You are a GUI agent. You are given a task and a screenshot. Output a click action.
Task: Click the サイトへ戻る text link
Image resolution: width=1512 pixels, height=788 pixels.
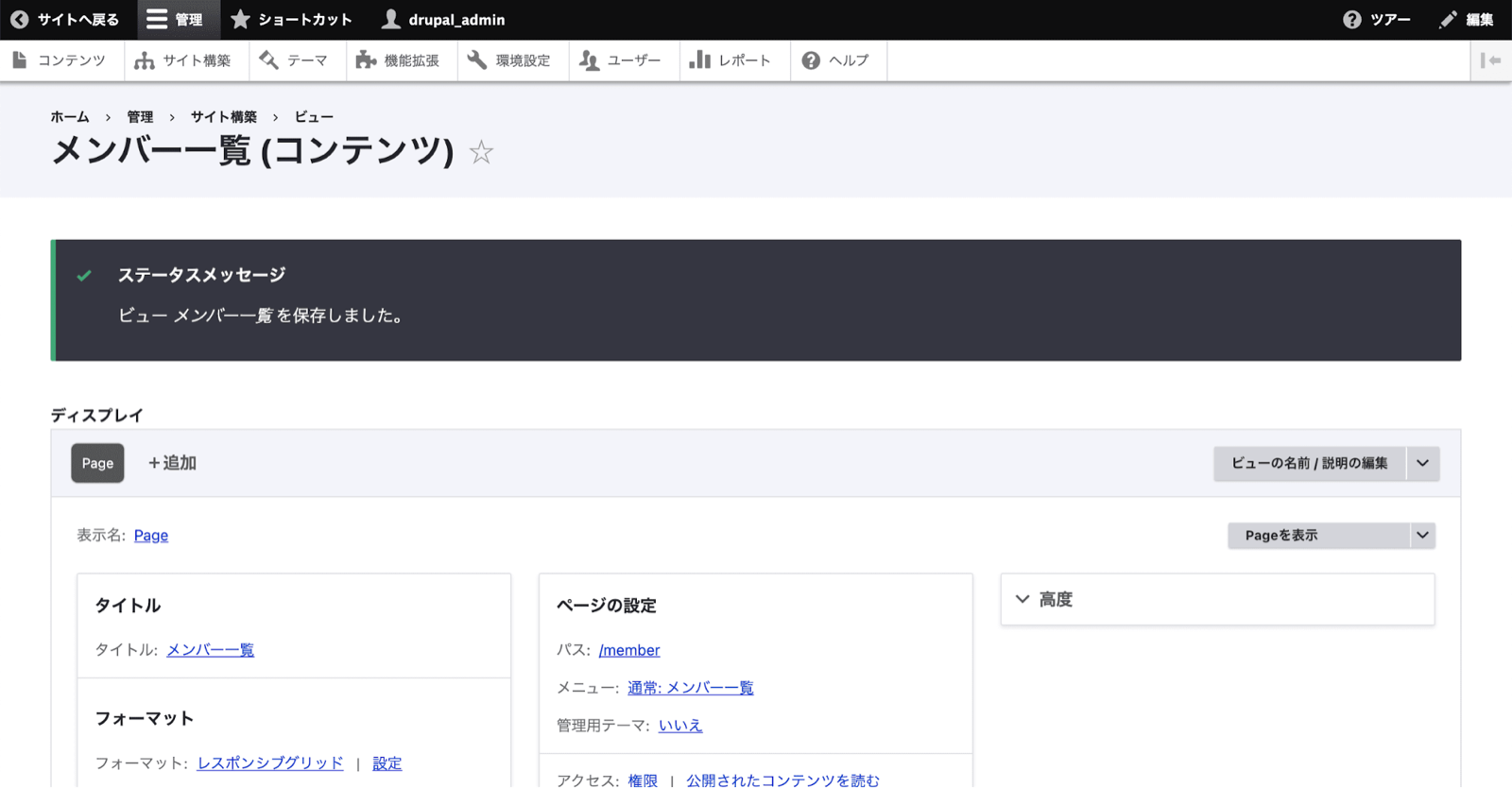tap(78, 20)
